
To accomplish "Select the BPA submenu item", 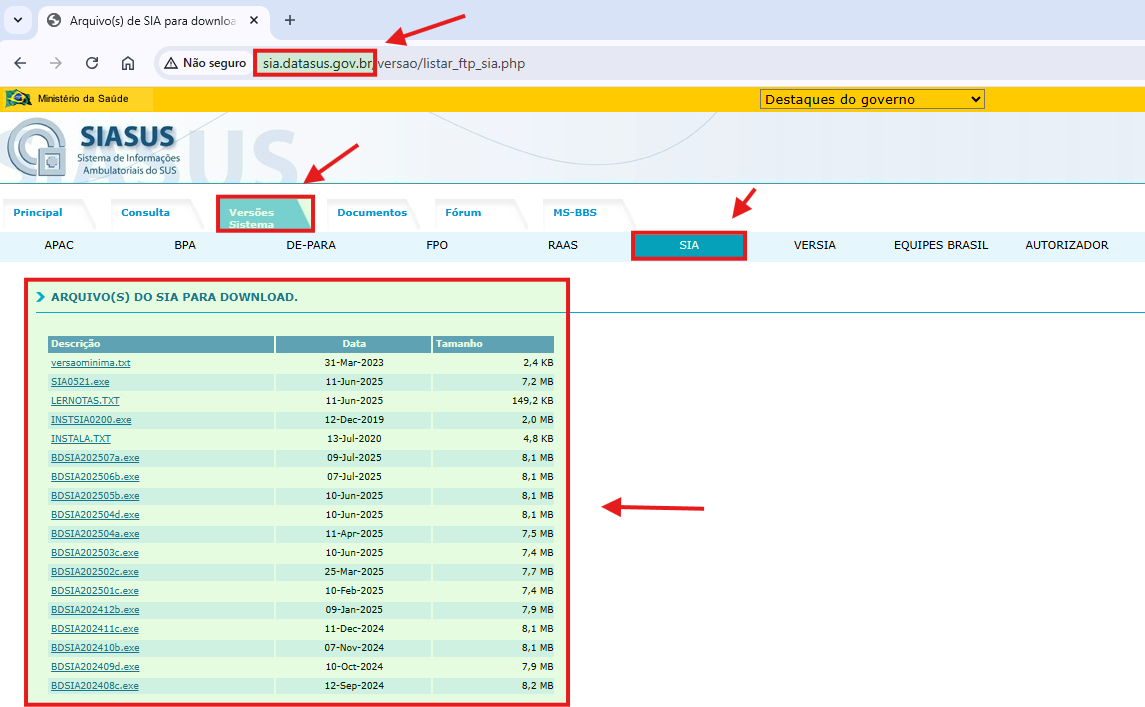I will (185, 245).
